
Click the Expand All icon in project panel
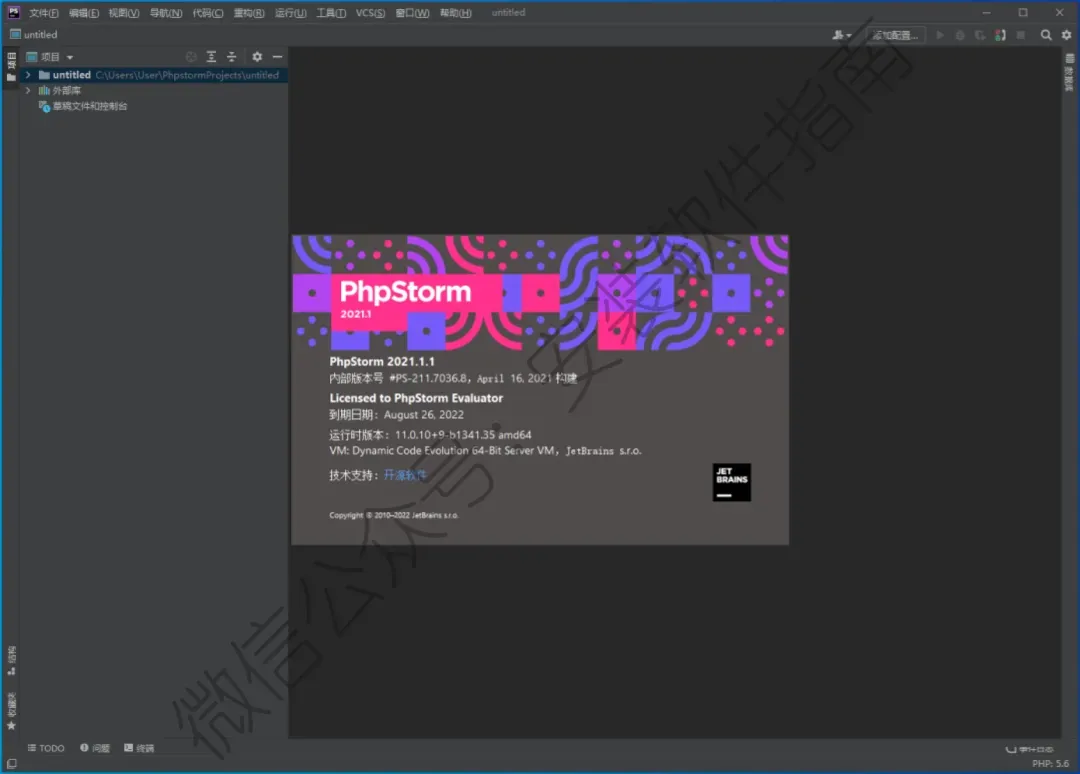click(x=211, y=57)
